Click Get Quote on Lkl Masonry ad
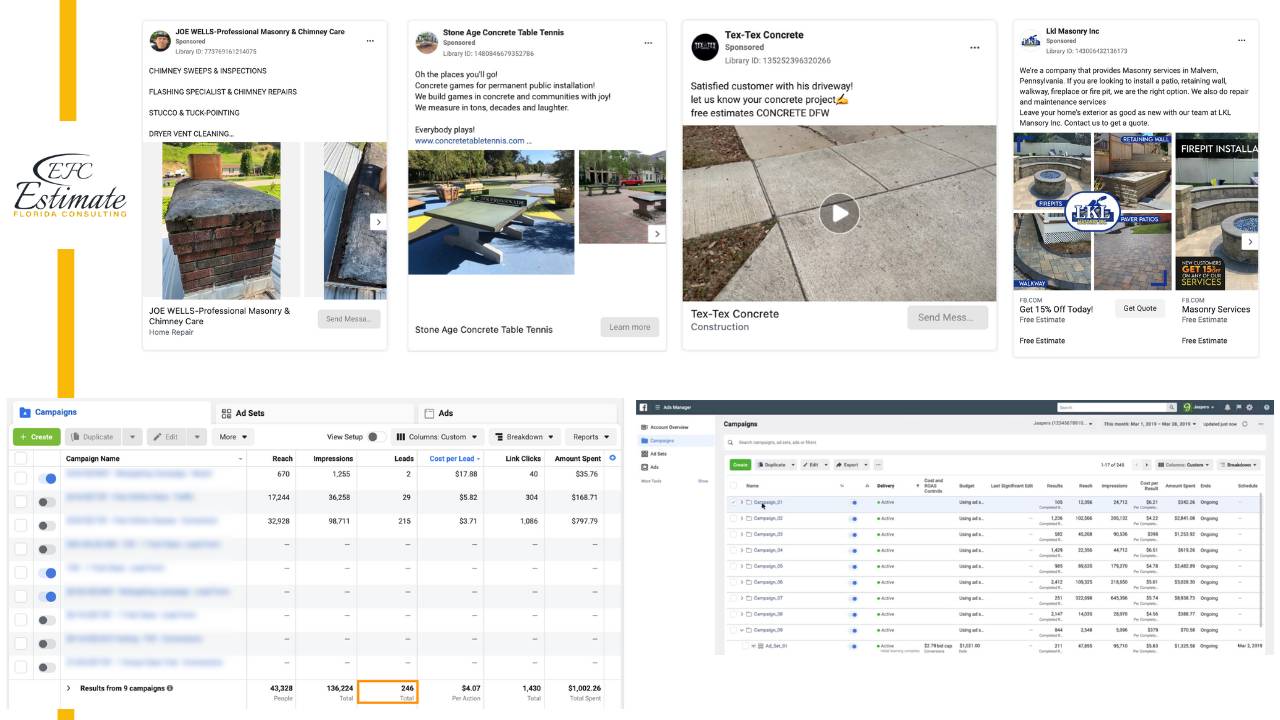The height and width of the screenshot is (720, 1280). click(x=1140, y=309)
